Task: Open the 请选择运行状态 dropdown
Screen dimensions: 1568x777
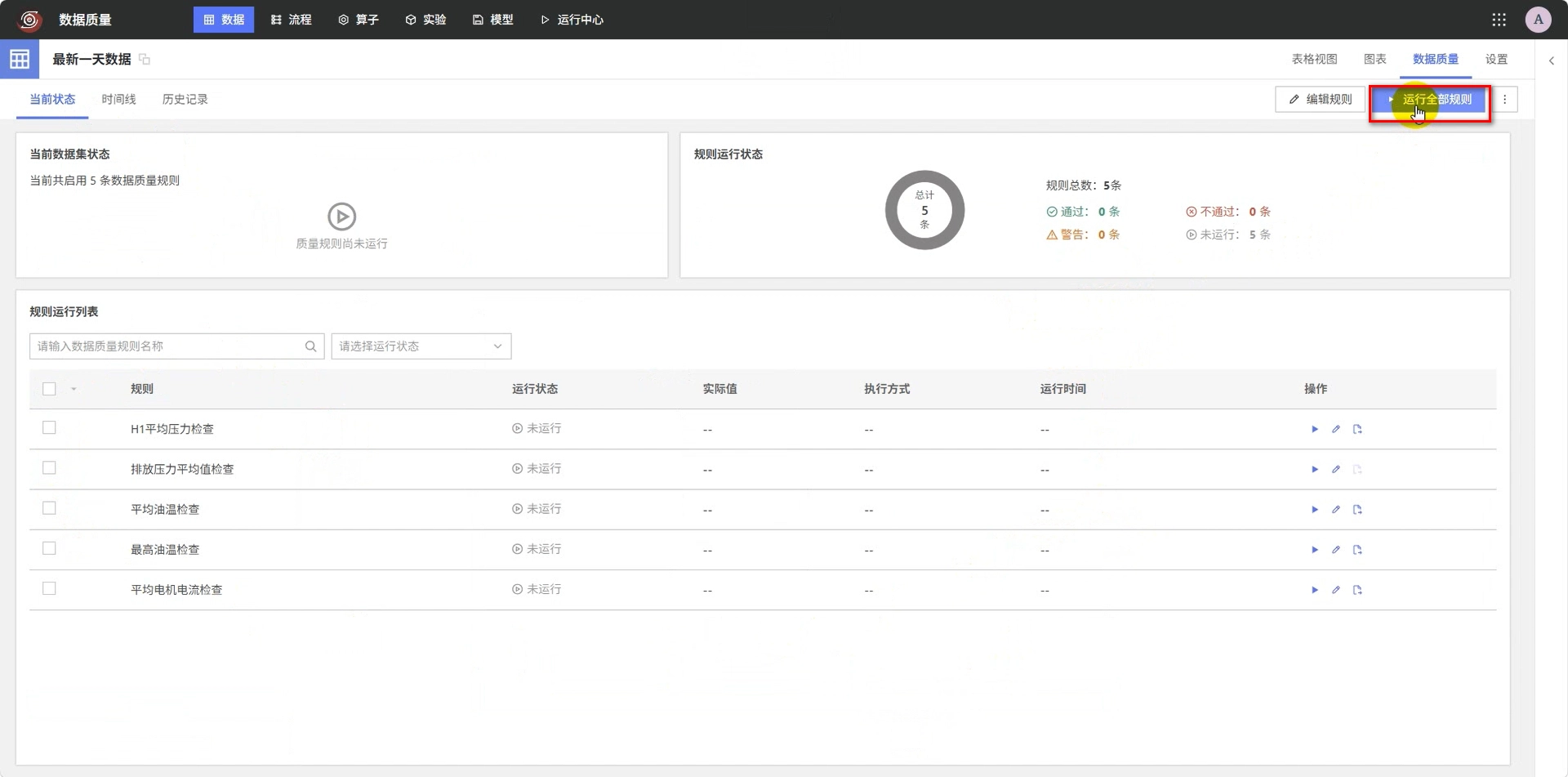Action: point(421,346)
